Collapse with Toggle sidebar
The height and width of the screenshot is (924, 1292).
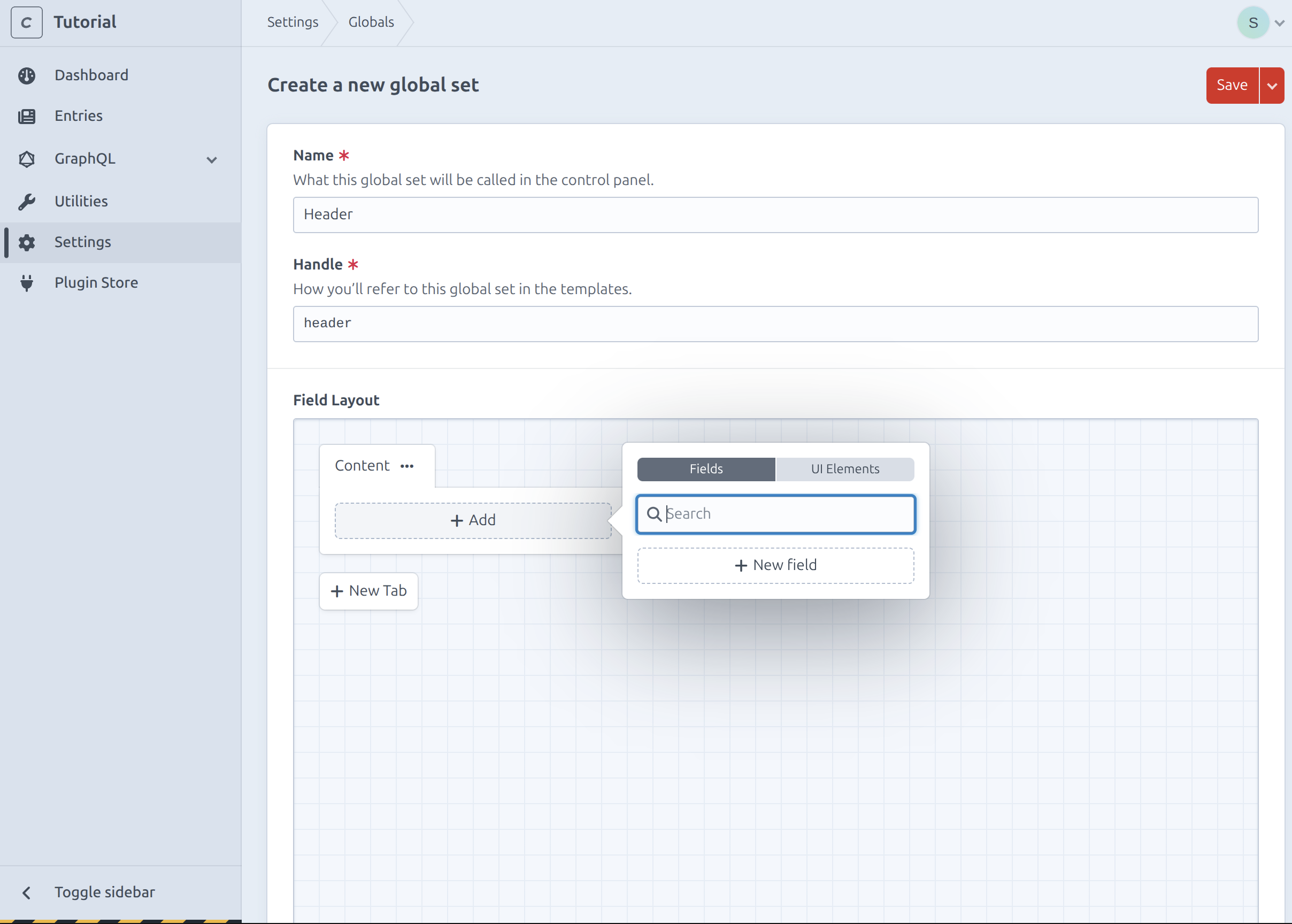pos(104,891)
